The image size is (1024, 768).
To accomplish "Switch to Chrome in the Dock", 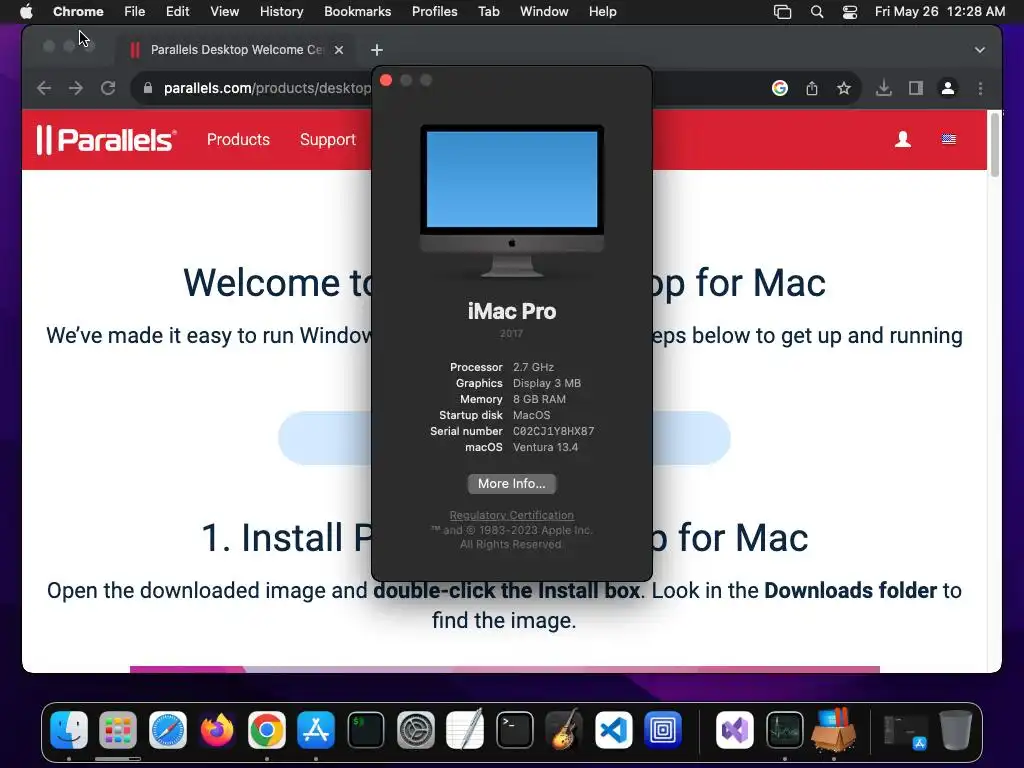I will point(266,729).
